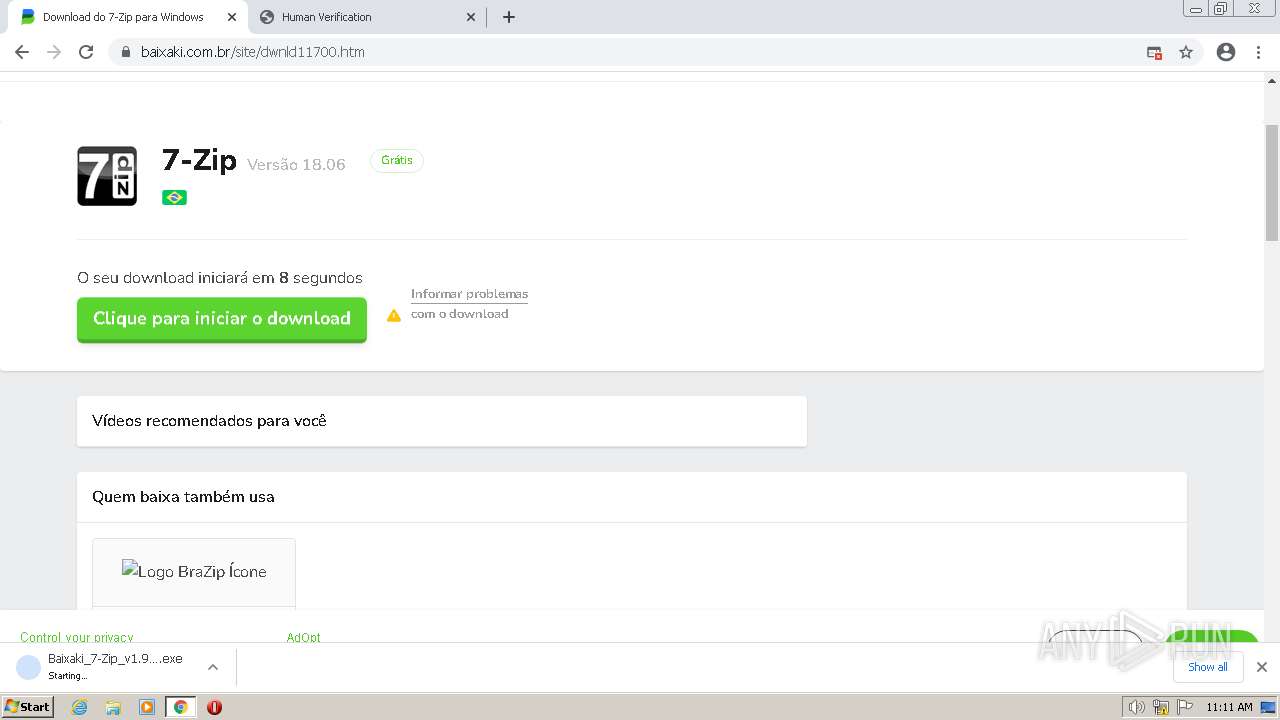Click the network tray icon
1280x720 pixels.
click(1161, 707)
